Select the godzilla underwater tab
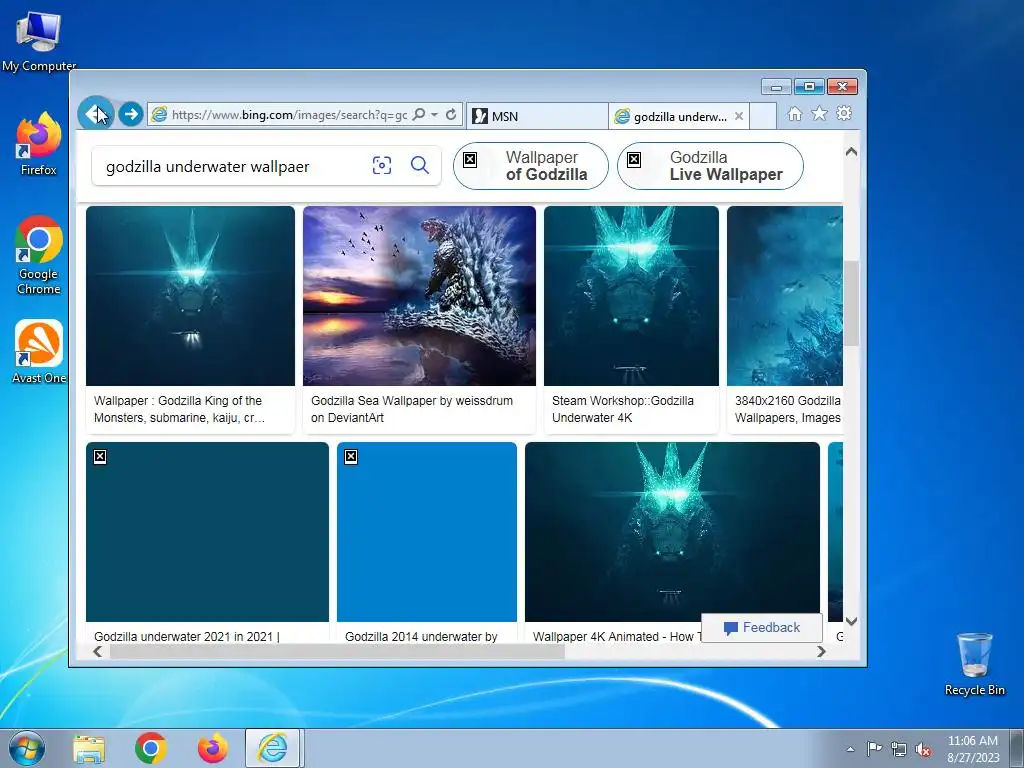The image size is (1024, 768). click(671, 116)
